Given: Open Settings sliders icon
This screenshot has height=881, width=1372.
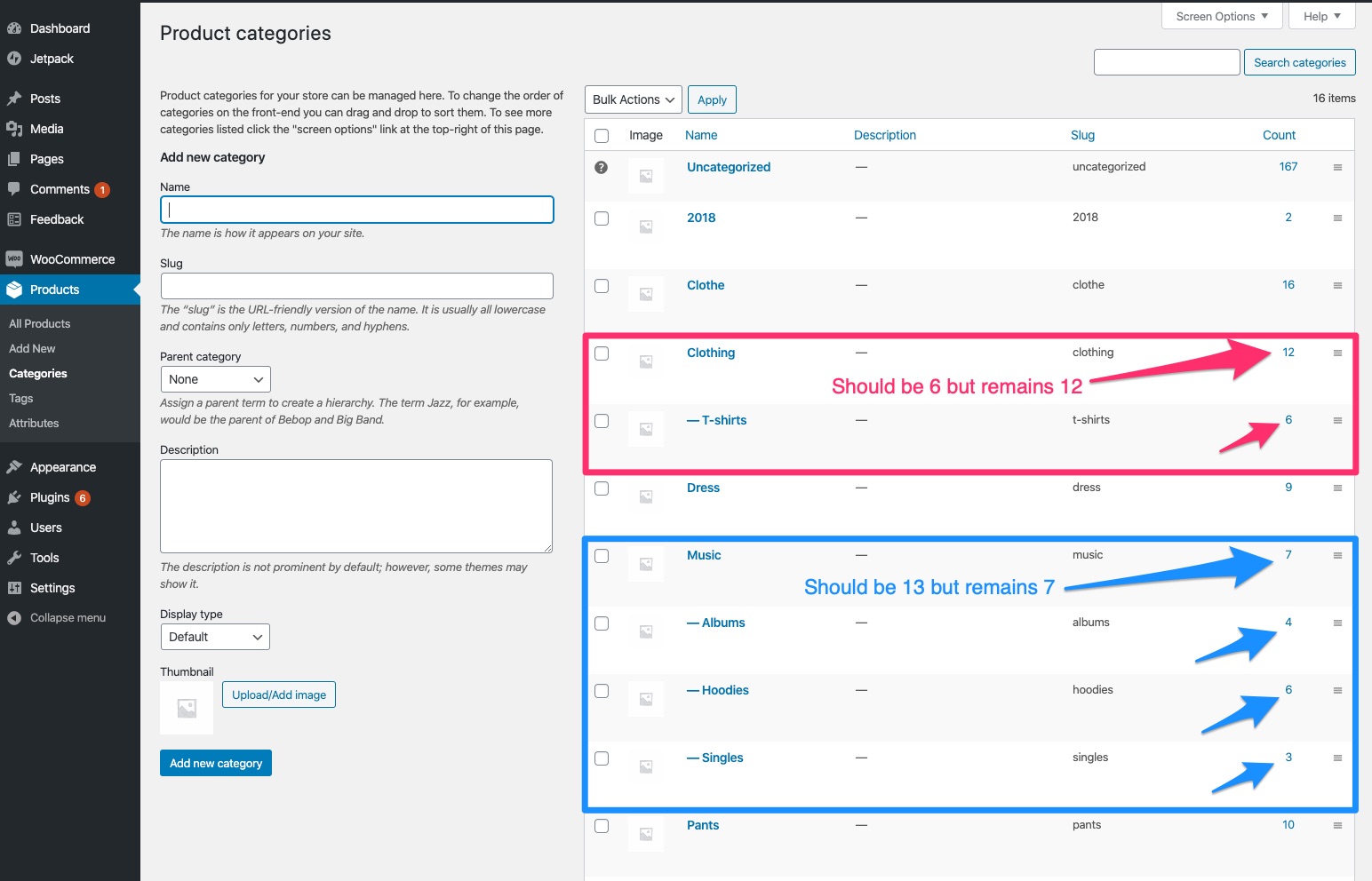Looking at the screenshot, I should (14, 588).
